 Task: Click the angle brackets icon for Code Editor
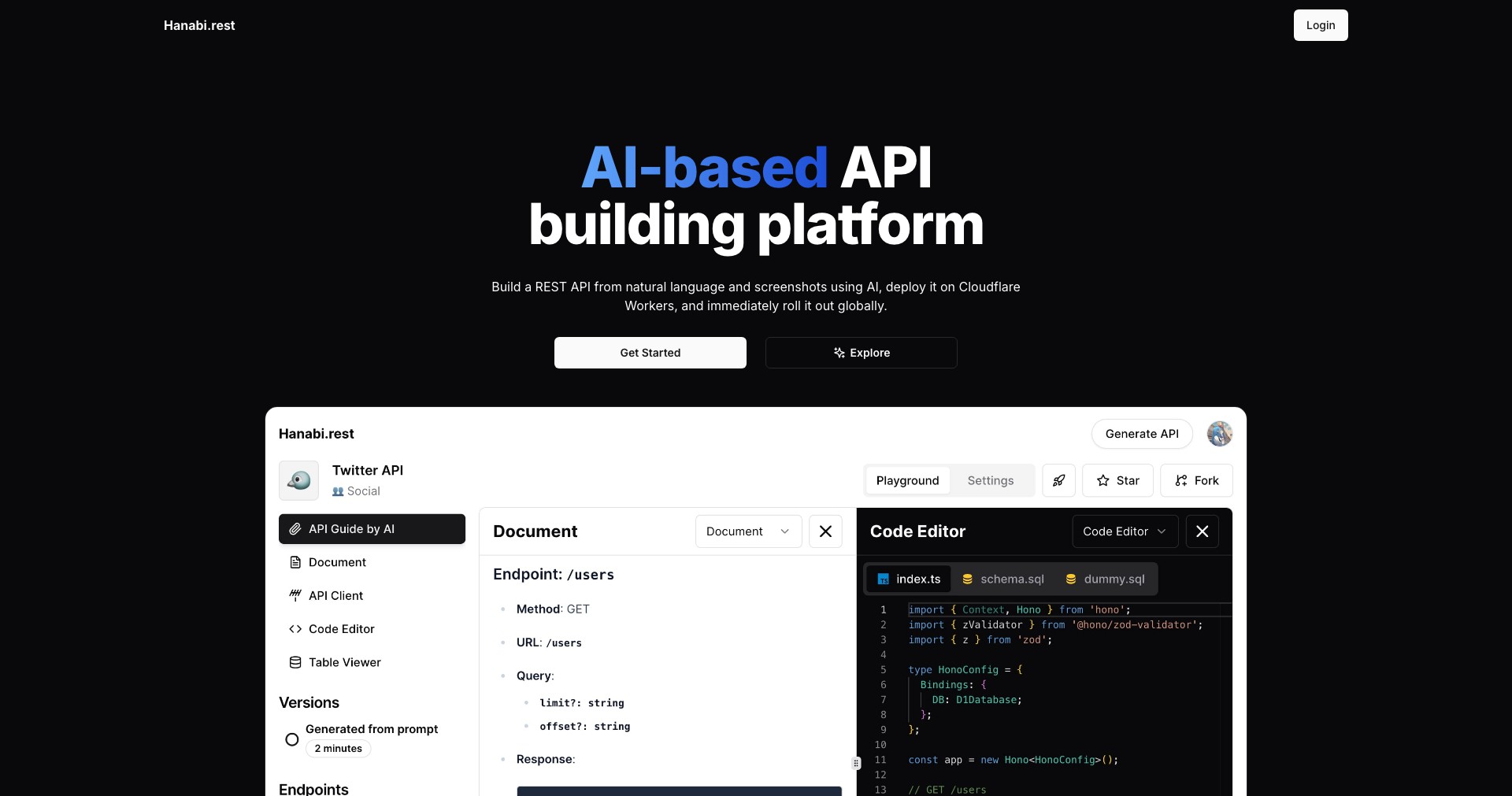(295, 629)
